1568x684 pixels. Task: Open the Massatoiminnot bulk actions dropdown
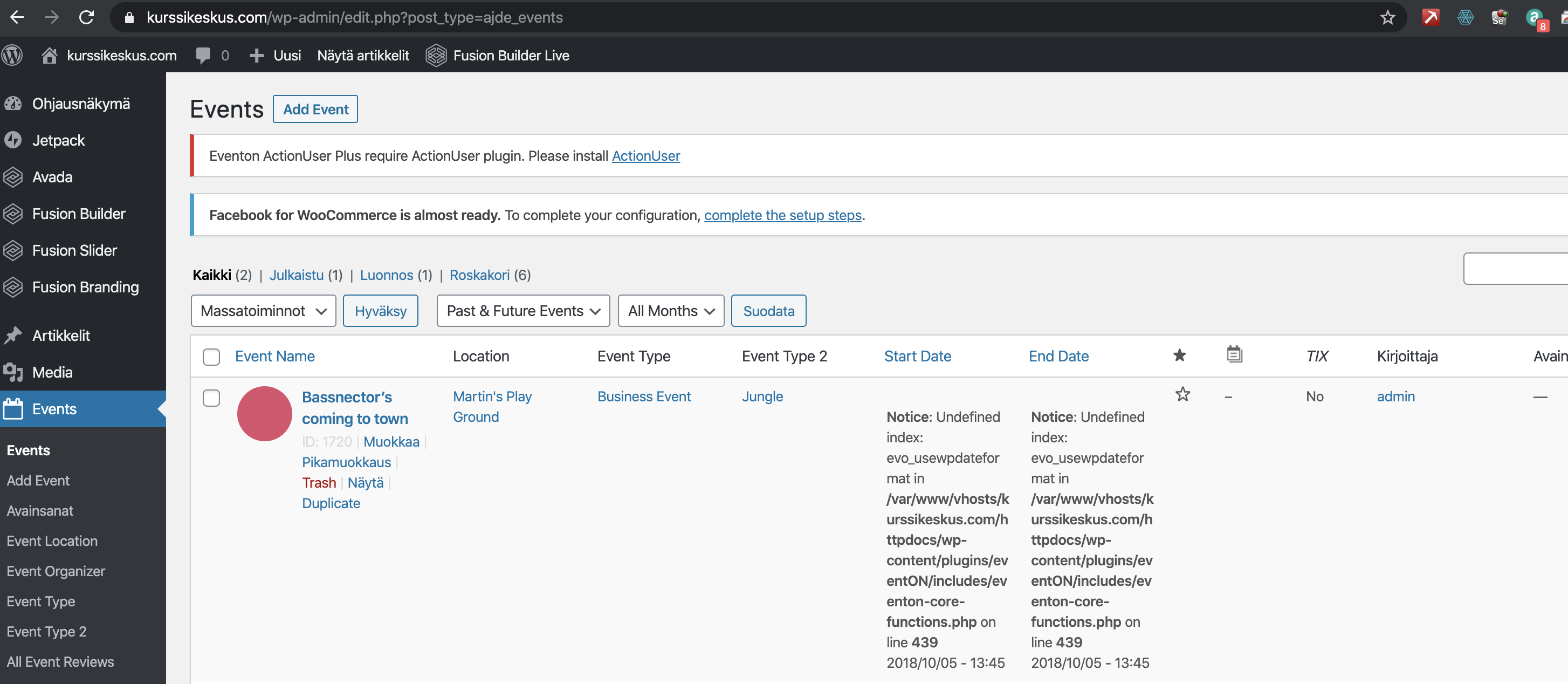[263, 311]
